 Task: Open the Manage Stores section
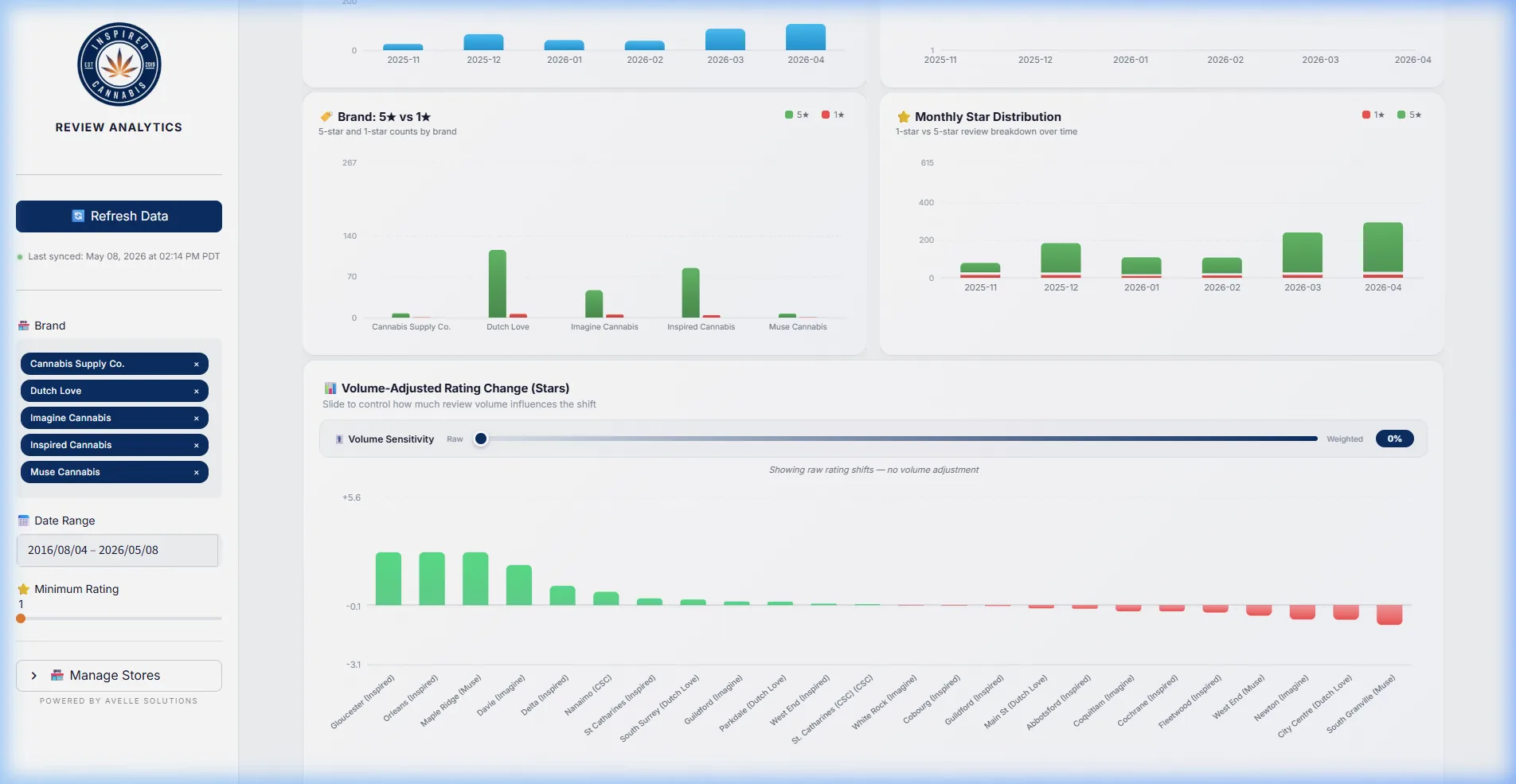[119, 676]
